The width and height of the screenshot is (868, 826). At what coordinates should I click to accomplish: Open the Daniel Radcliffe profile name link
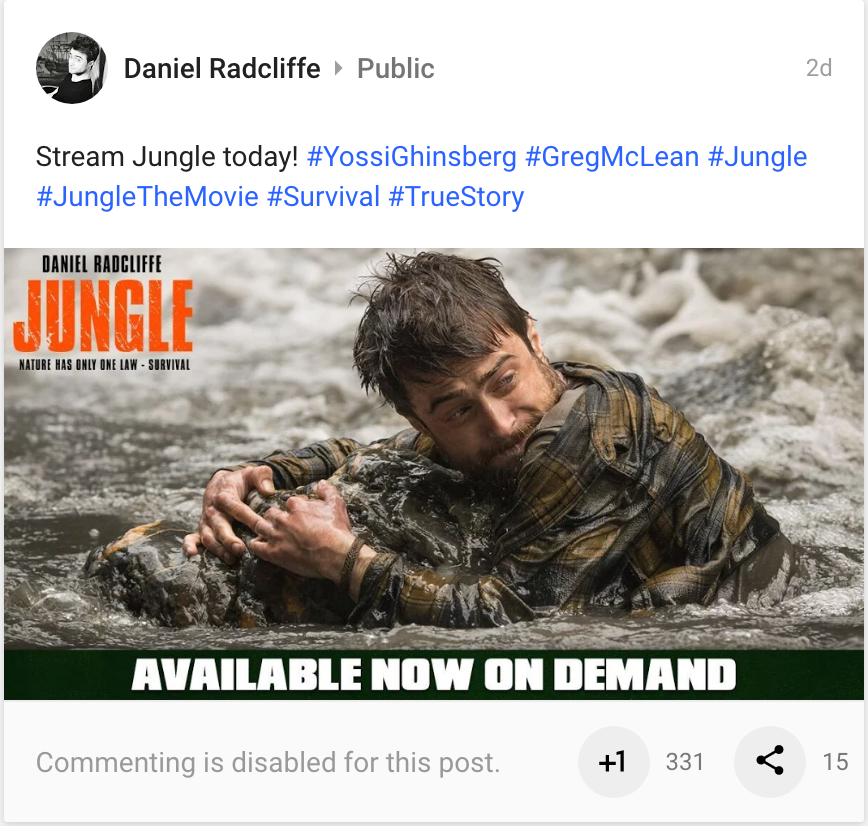222,69
